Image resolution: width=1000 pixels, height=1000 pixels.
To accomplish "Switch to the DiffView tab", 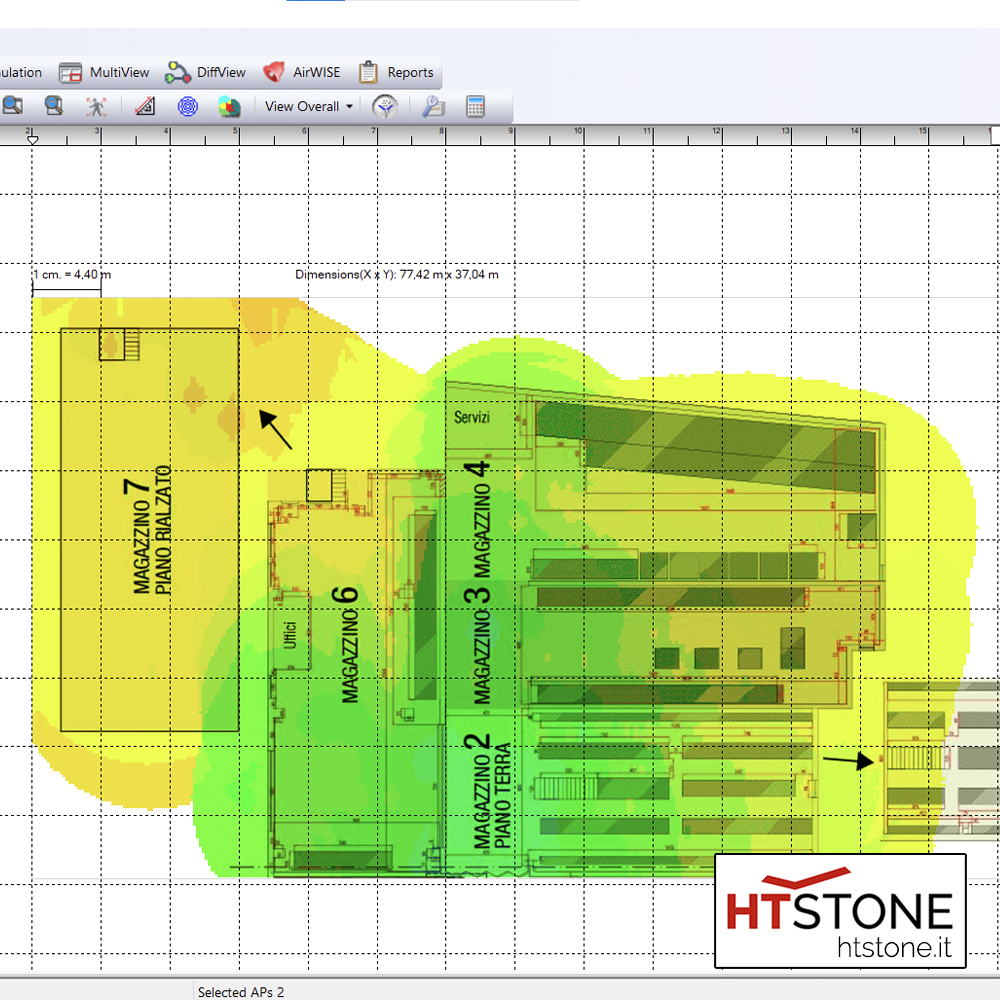I will tap(205, 73).
